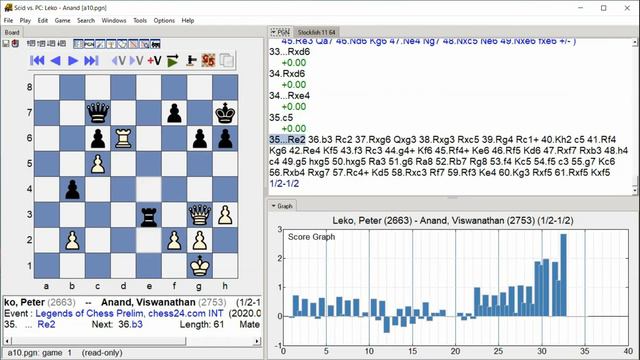Click move 33...Rxd6 in the PGN
Screen dimensions: 640x360
coord(289,52)
